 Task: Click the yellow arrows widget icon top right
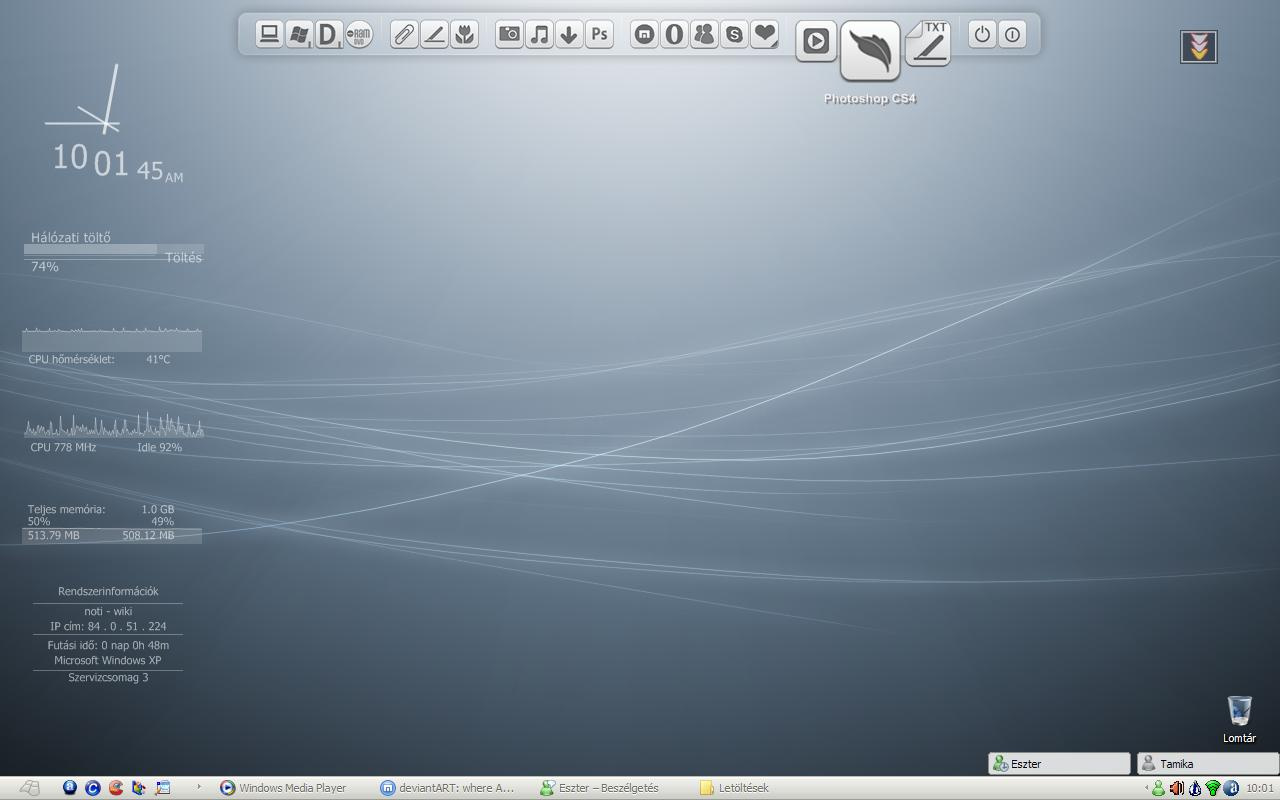(x=1199, y=46)
